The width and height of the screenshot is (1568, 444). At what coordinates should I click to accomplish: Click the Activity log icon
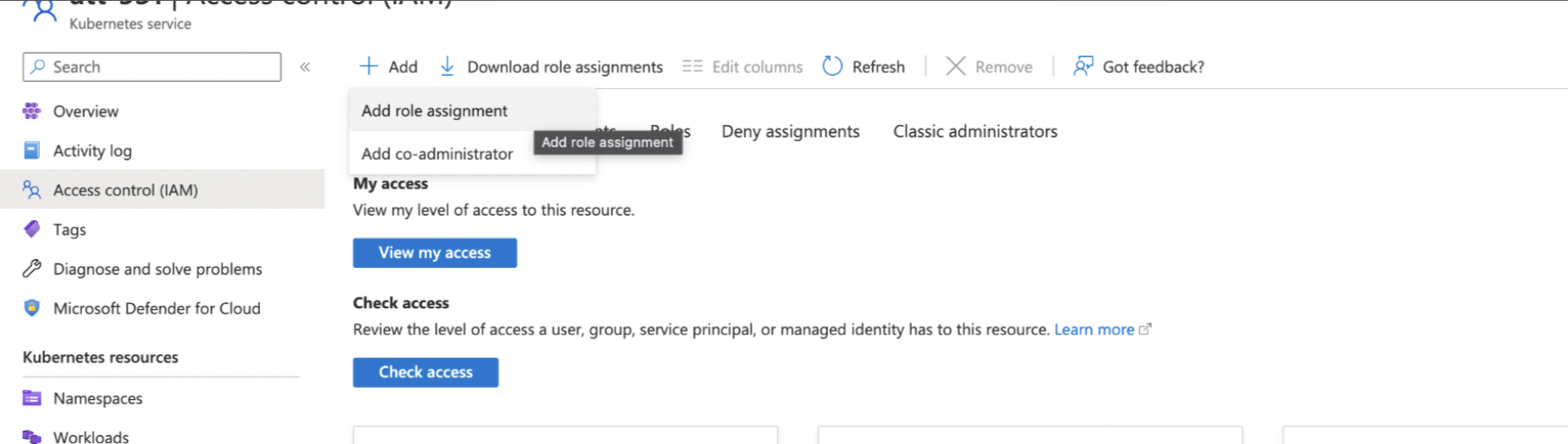[x=32, y=150]
